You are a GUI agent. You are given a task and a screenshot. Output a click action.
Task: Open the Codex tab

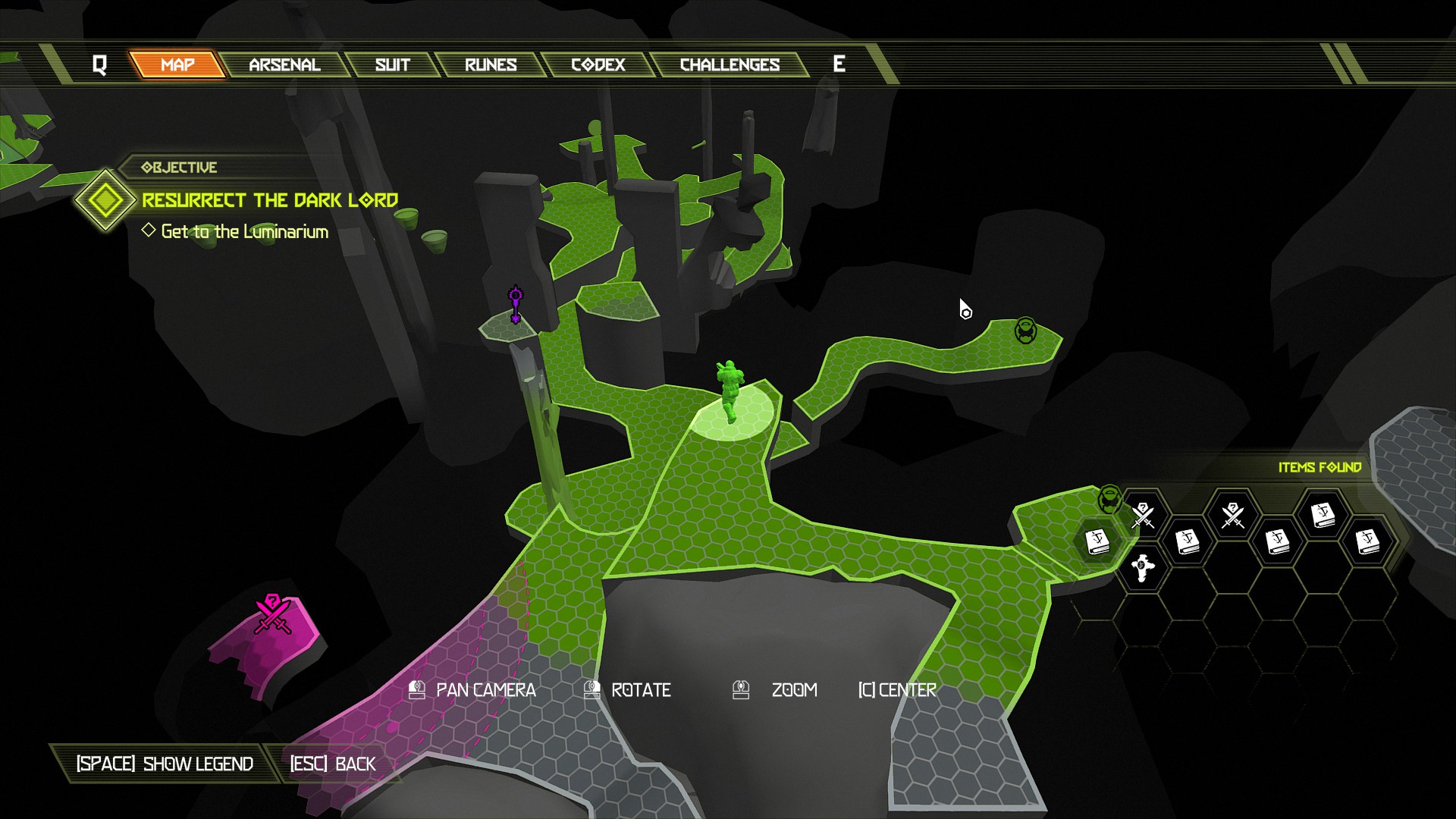click(x=598, y=64)
